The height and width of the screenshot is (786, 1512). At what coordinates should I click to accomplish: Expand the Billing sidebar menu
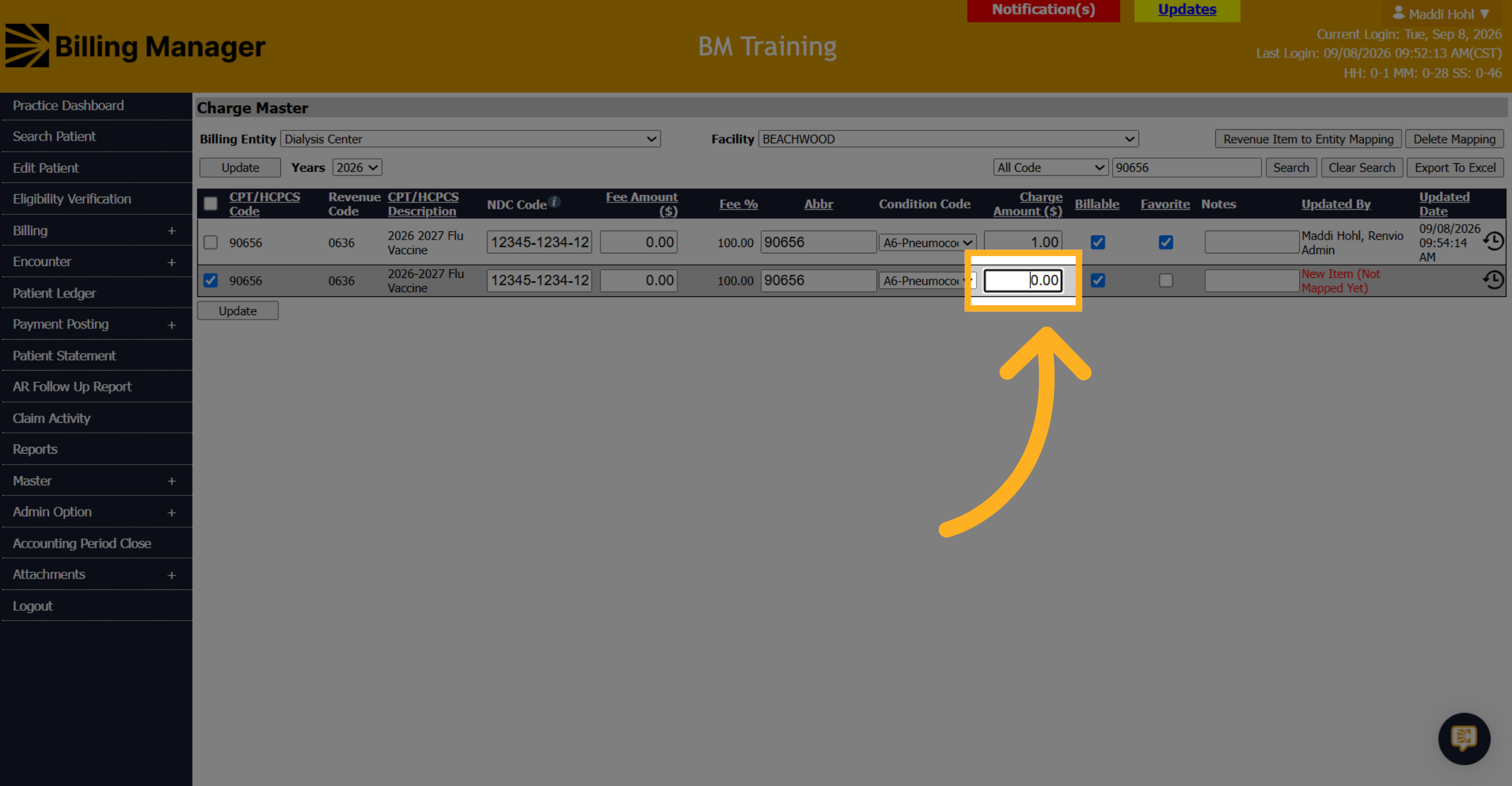coord(171,231)
